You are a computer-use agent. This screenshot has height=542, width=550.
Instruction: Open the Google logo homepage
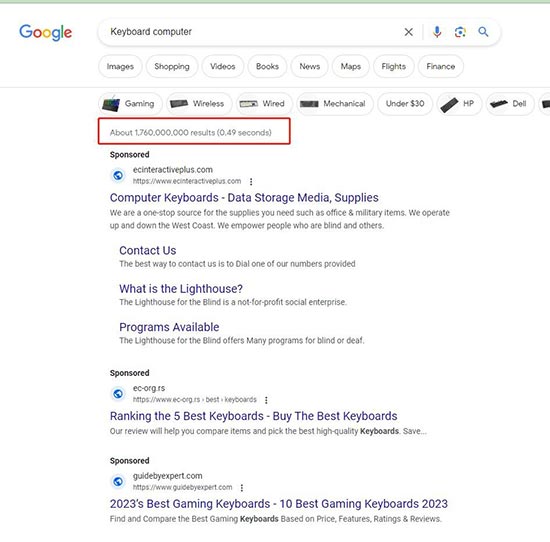coord(46,33)
